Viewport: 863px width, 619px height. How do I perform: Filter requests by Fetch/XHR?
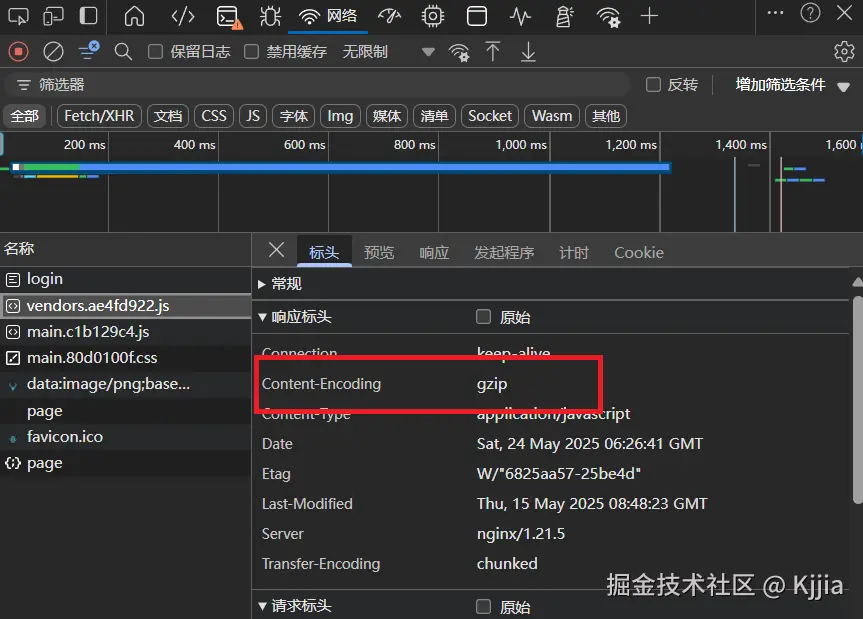click(98, 115)
